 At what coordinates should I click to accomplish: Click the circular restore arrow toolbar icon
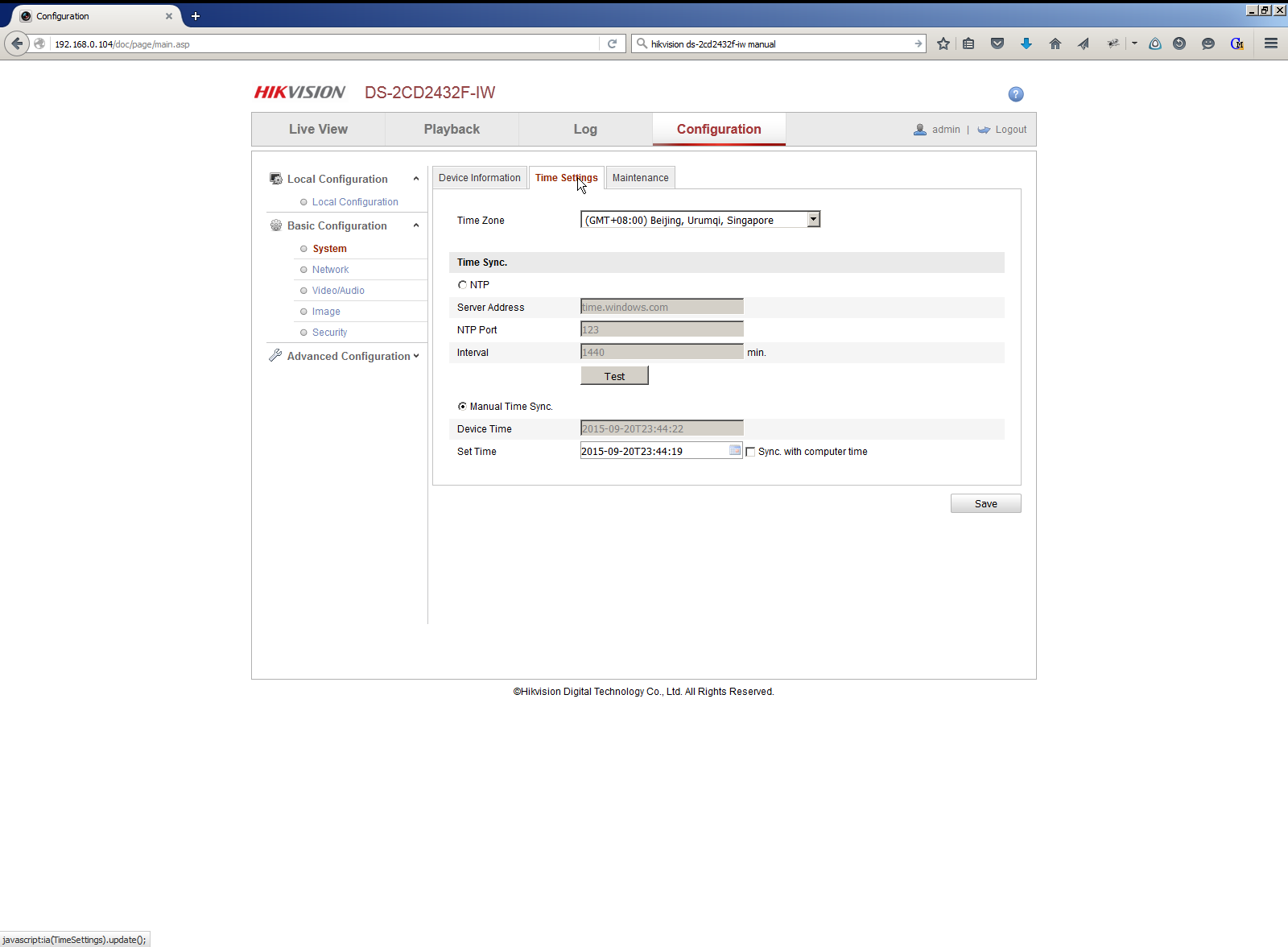tap(1179, 43)
